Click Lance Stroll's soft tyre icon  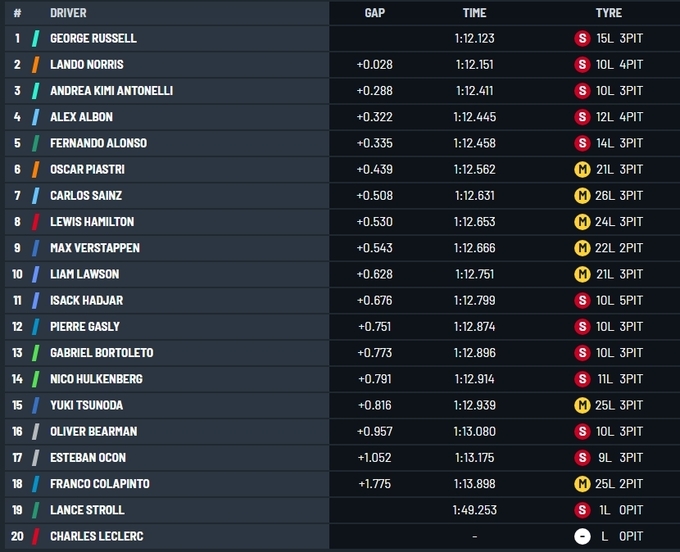582,510
